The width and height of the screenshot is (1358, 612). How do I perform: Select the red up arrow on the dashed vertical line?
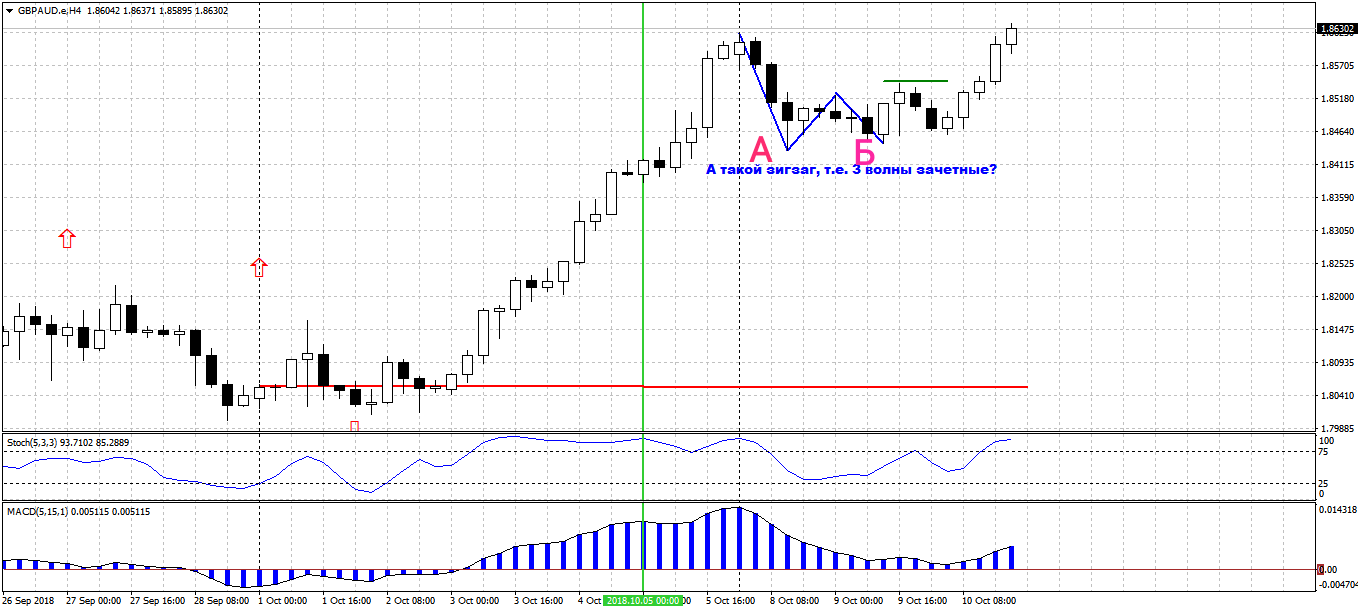click(259, 266)
